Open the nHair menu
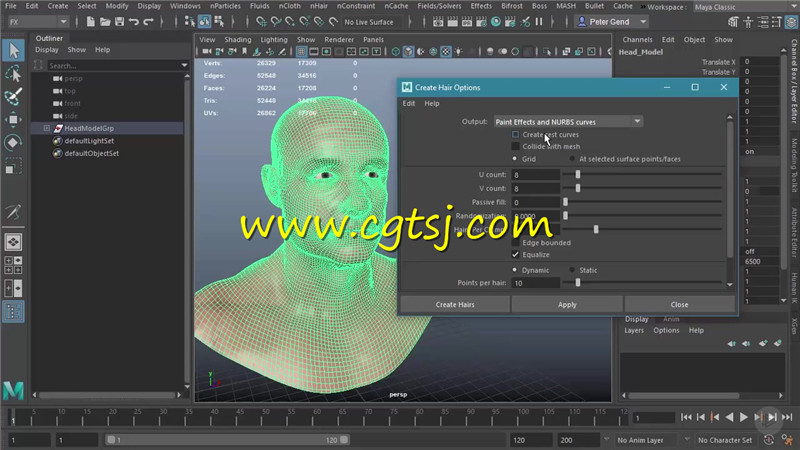 tap(319, 6)
